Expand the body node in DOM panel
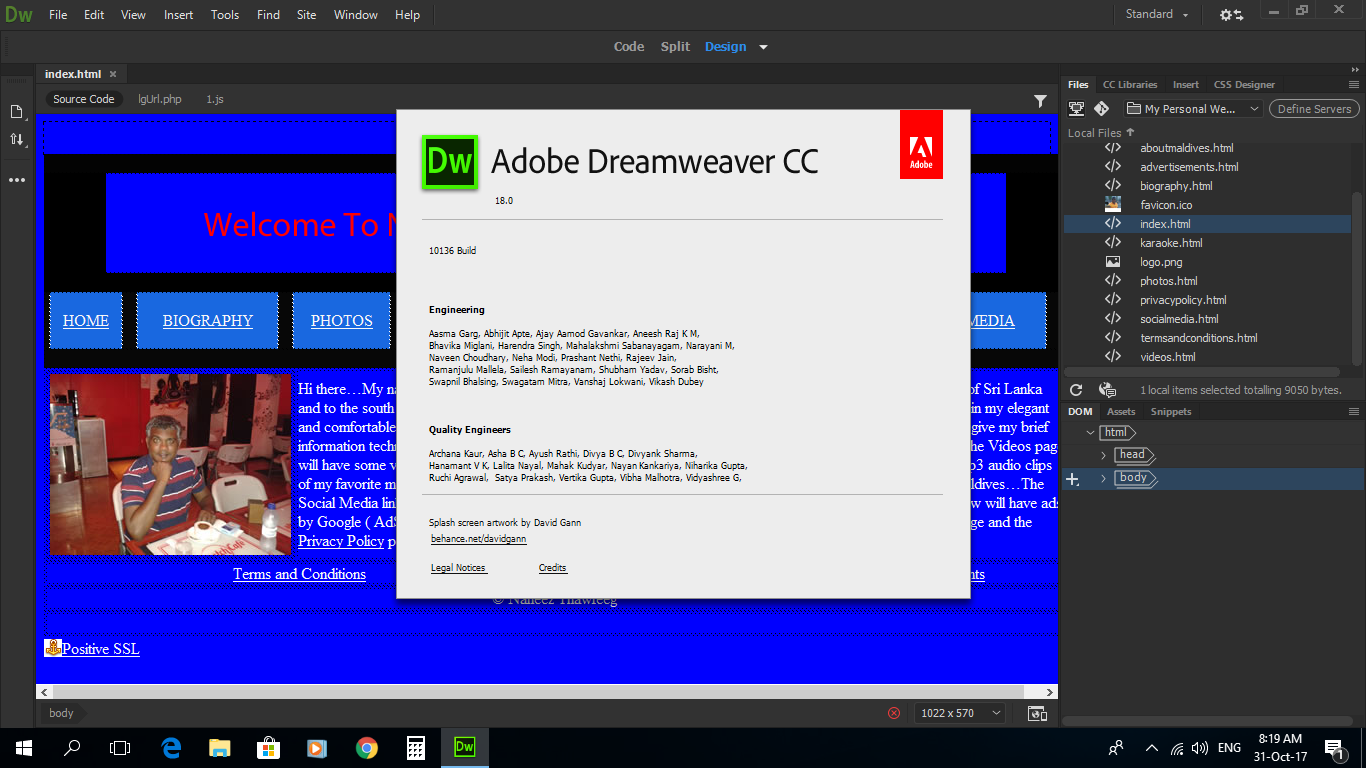 coord(1104,478)
